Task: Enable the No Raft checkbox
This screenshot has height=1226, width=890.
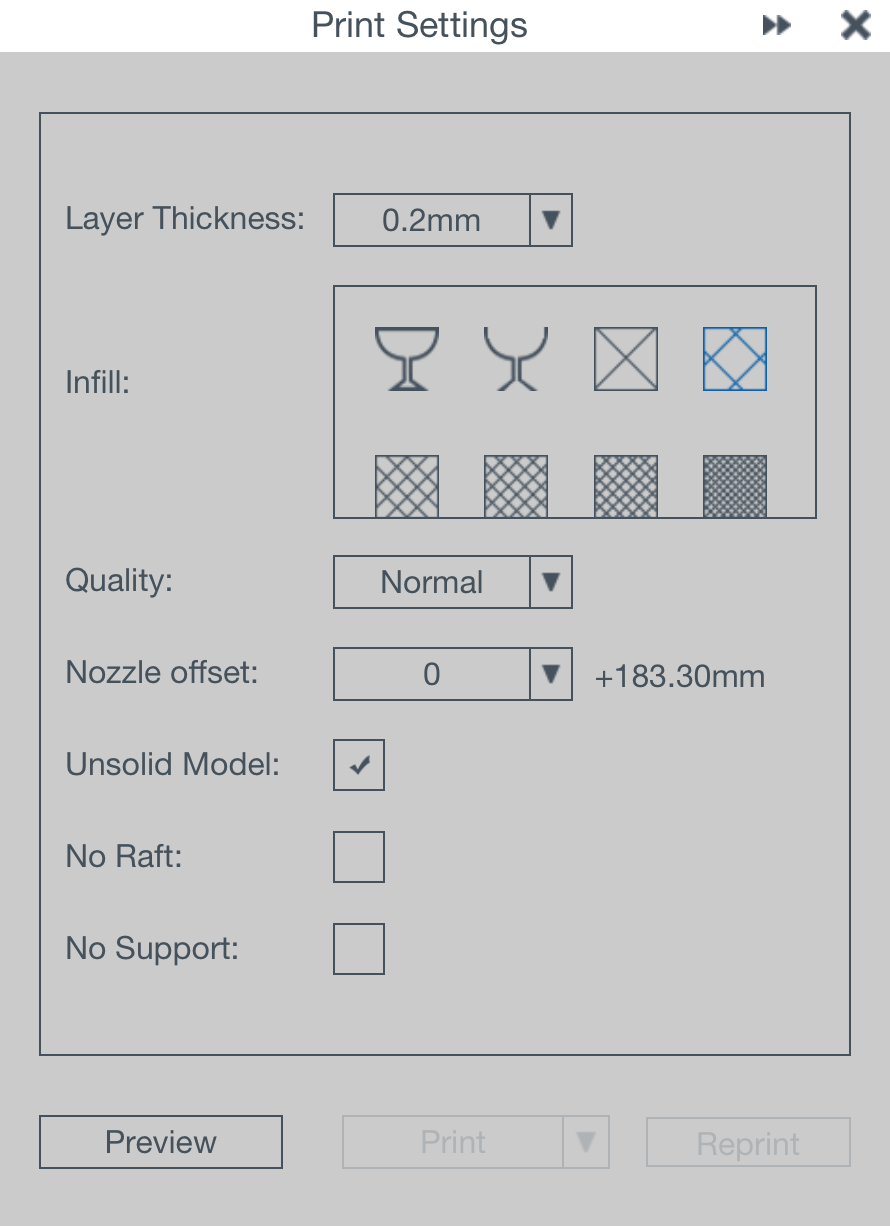Action: coord(359,857)
